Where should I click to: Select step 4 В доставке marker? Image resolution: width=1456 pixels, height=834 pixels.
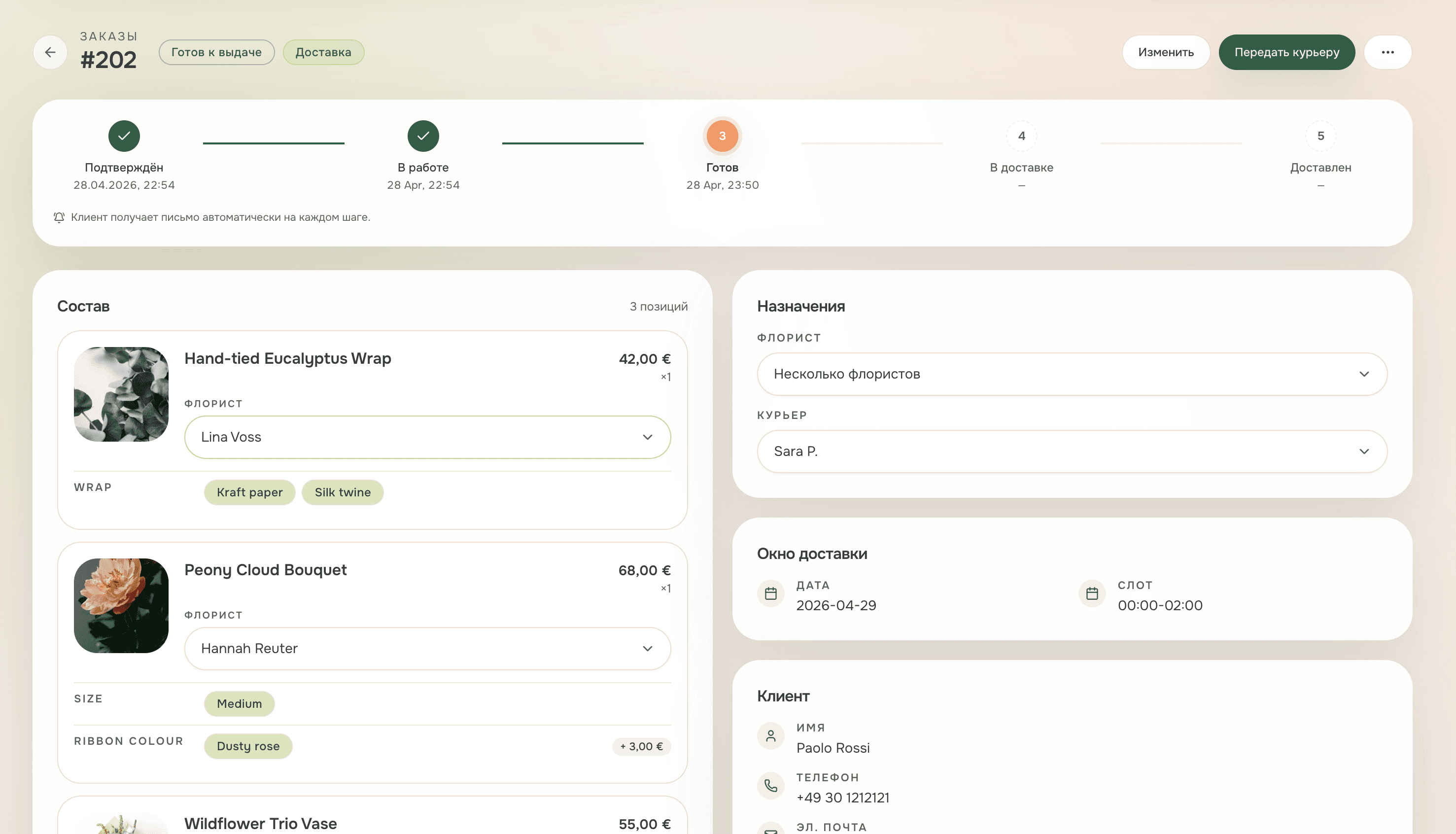[1021, 136]
